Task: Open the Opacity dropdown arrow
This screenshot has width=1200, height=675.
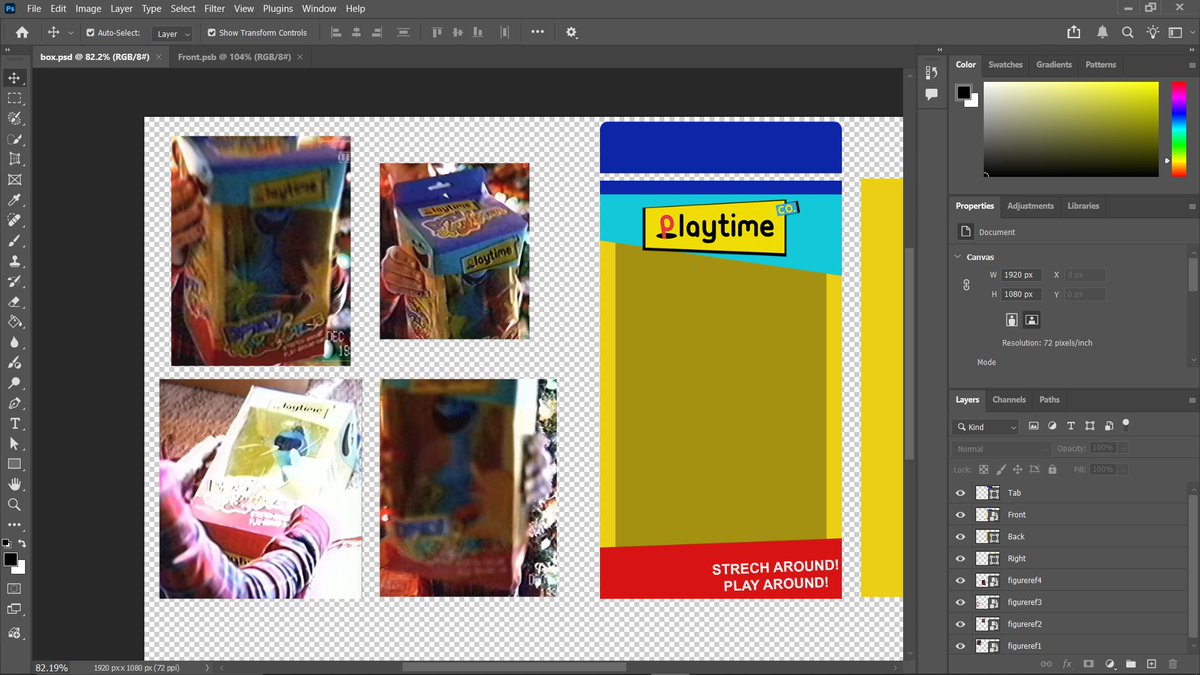Action: pos(1123,448)
